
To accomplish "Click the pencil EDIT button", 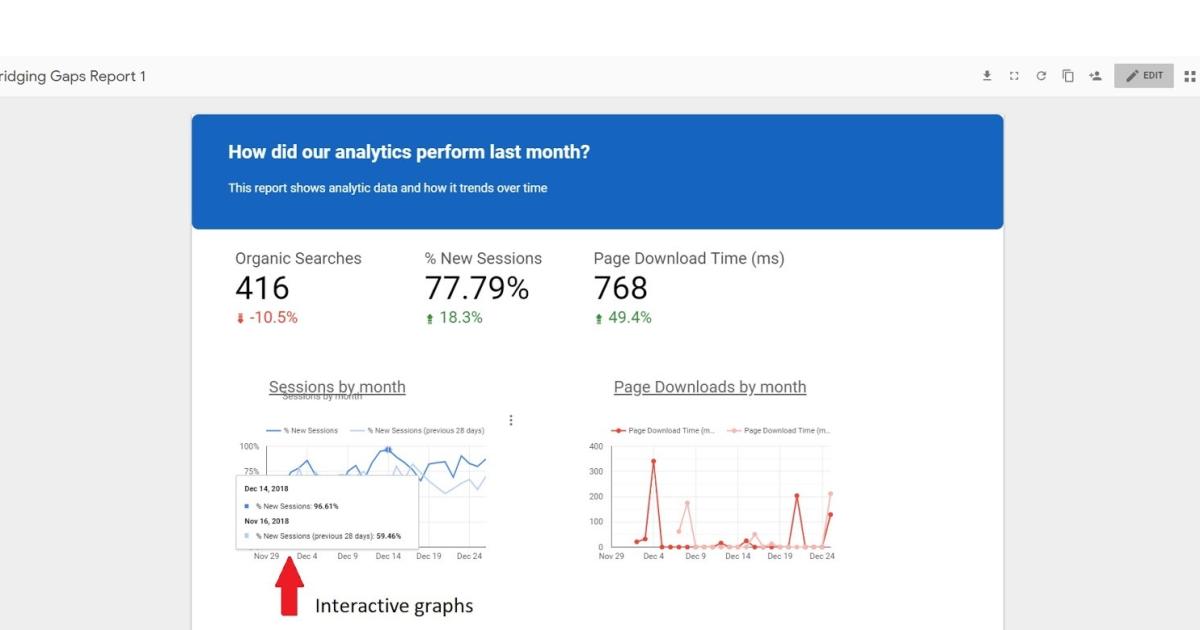I will [x=1144, y=76].
